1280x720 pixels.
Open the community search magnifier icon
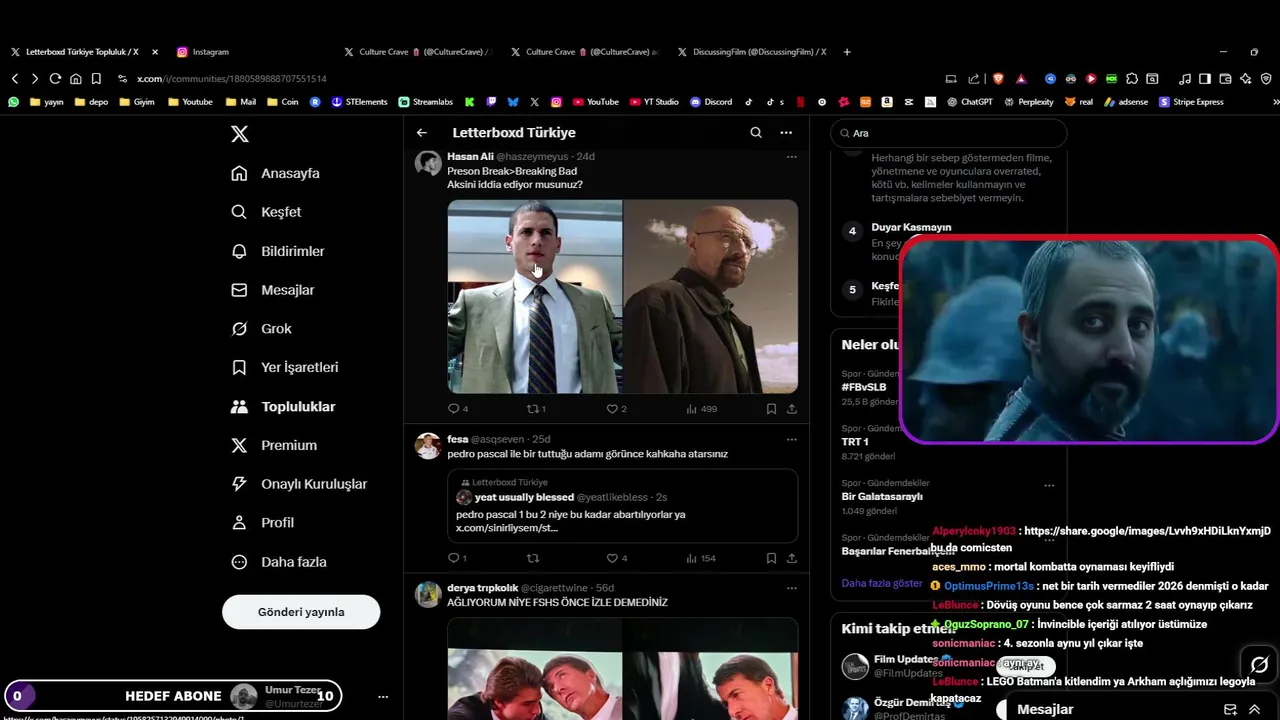756,132
